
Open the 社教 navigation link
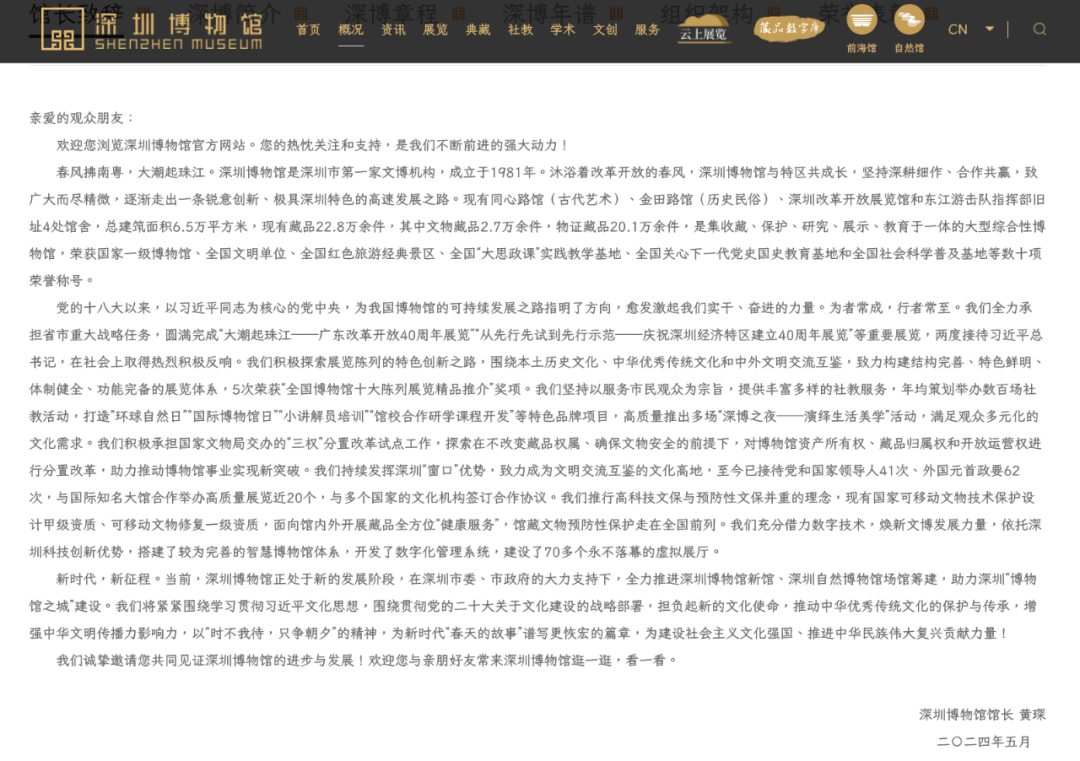point(520,30)
